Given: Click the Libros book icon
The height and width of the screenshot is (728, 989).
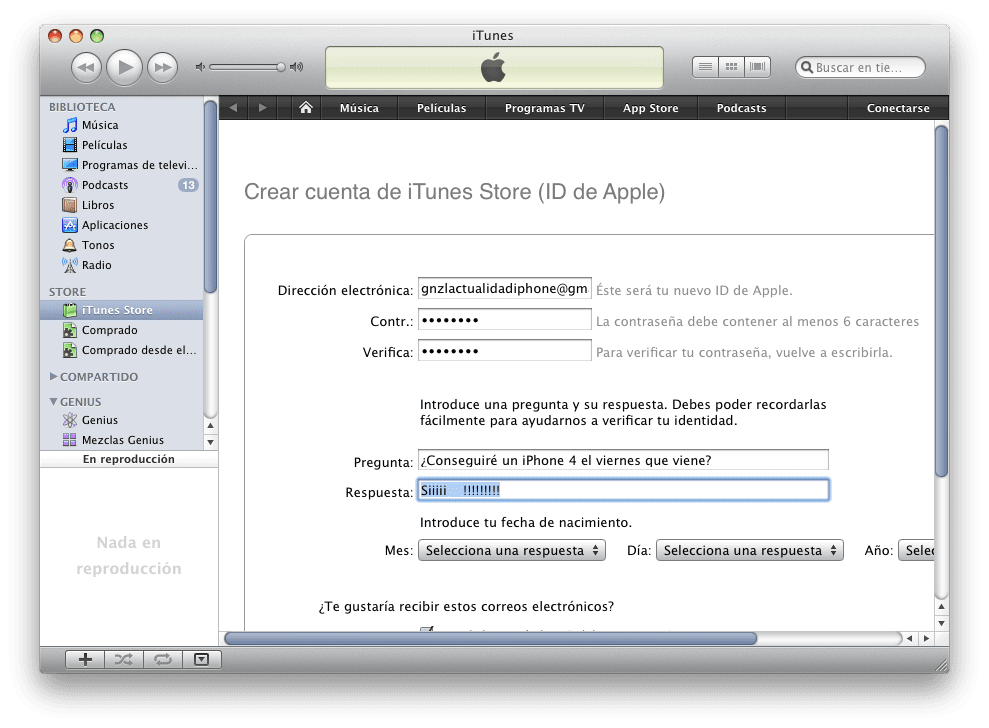Looking at the screenshot, I should (70, 205).
